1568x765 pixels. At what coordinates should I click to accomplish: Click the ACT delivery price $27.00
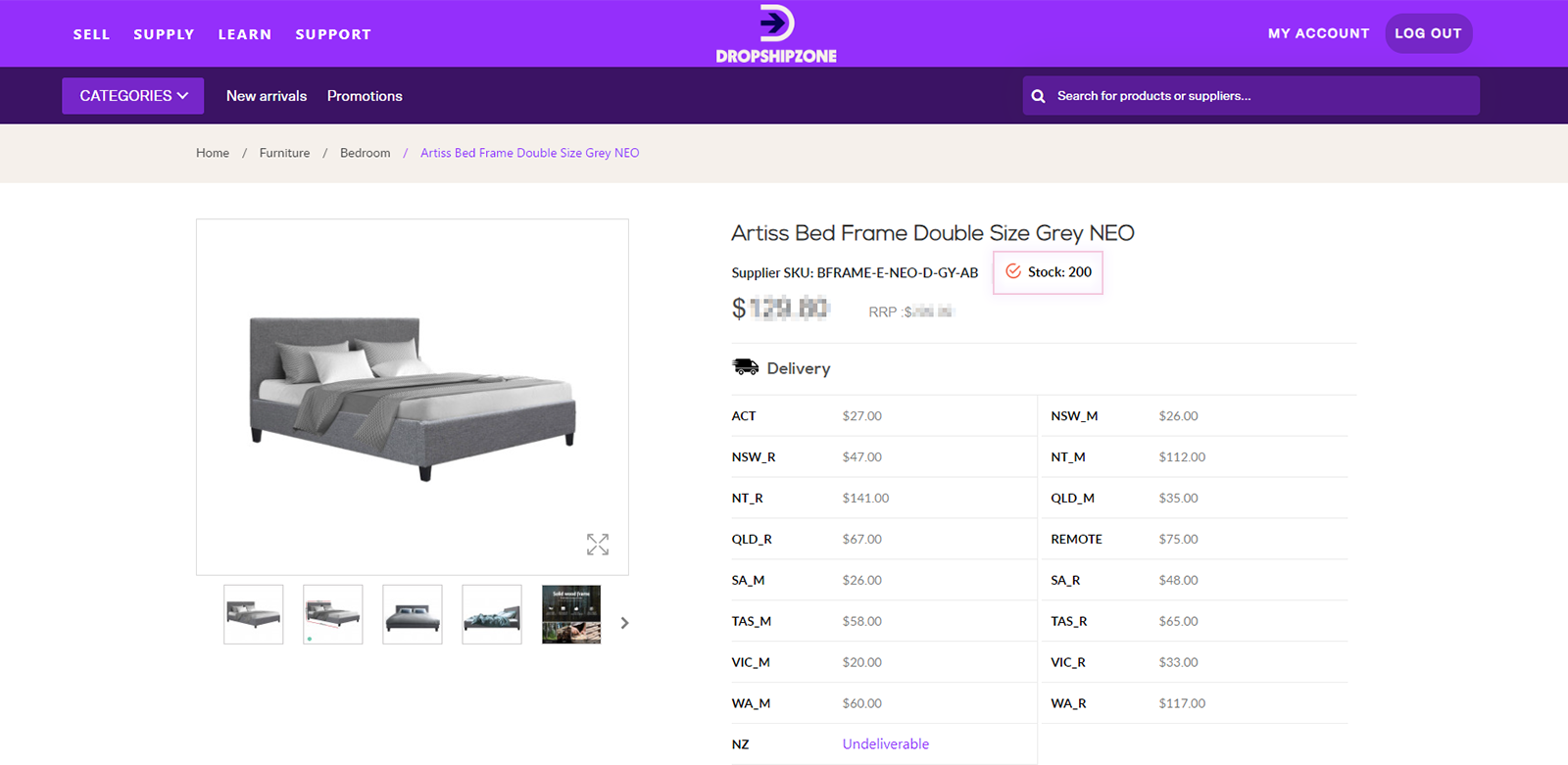pos(862,416)
